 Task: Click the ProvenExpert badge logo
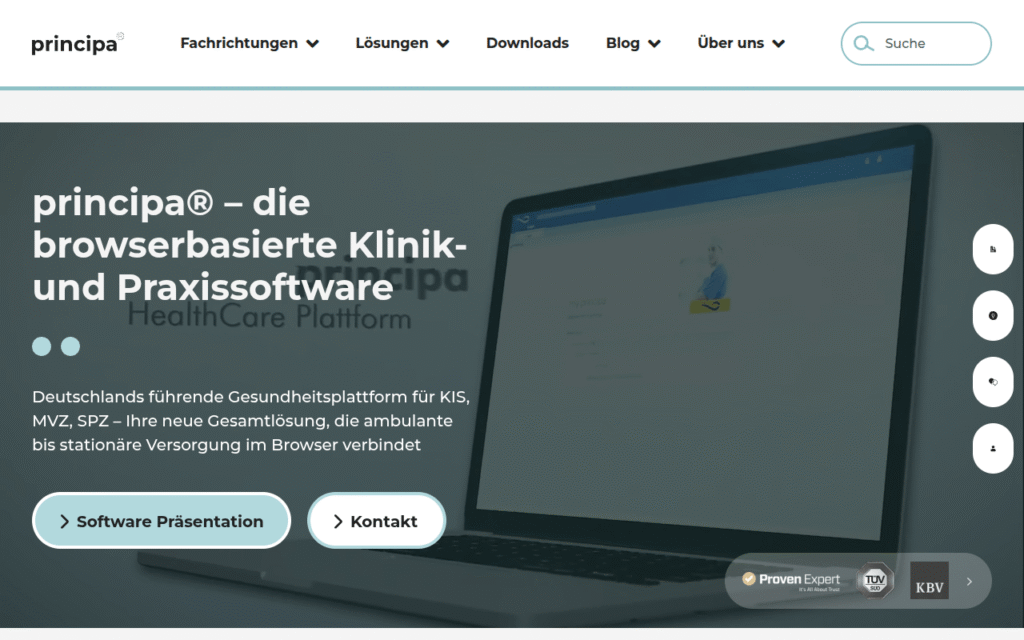[x=791, y=580]
